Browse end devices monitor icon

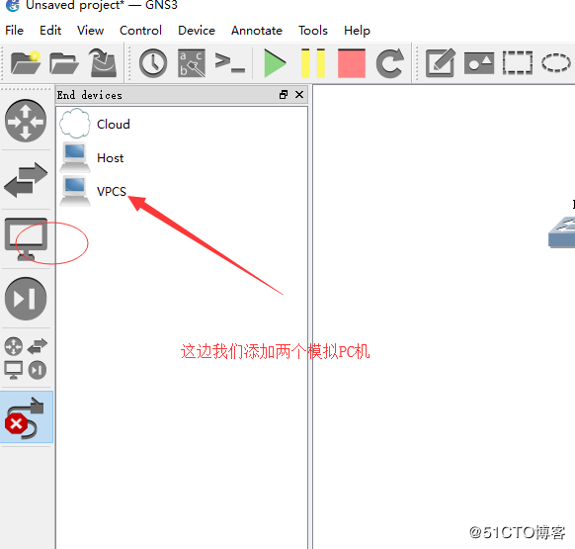[26, 239]
